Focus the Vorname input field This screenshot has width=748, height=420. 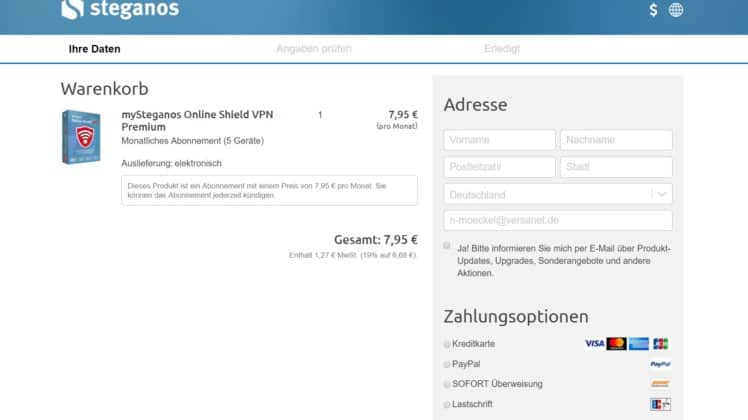499,140
